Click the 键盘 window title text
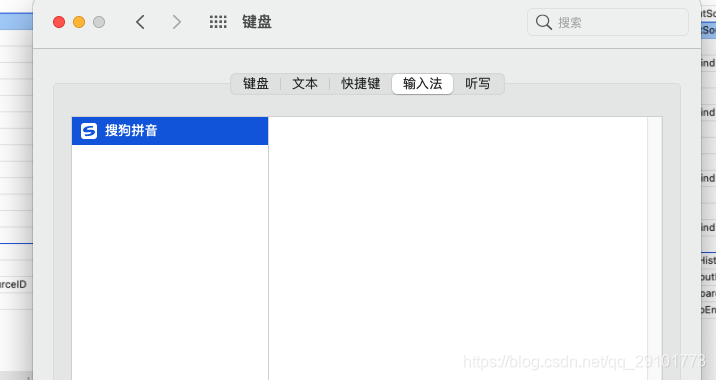 pyautogui.click(x=257, y=22)
